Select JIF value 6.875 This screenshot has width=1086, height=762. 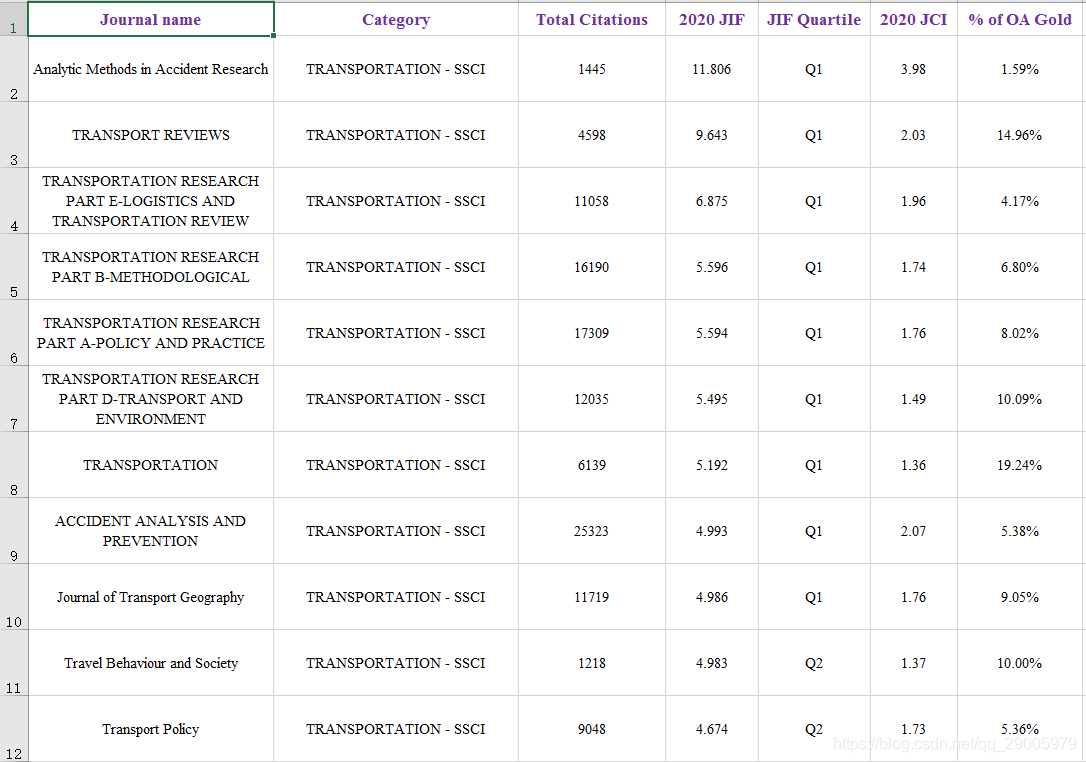coord(711,201)
